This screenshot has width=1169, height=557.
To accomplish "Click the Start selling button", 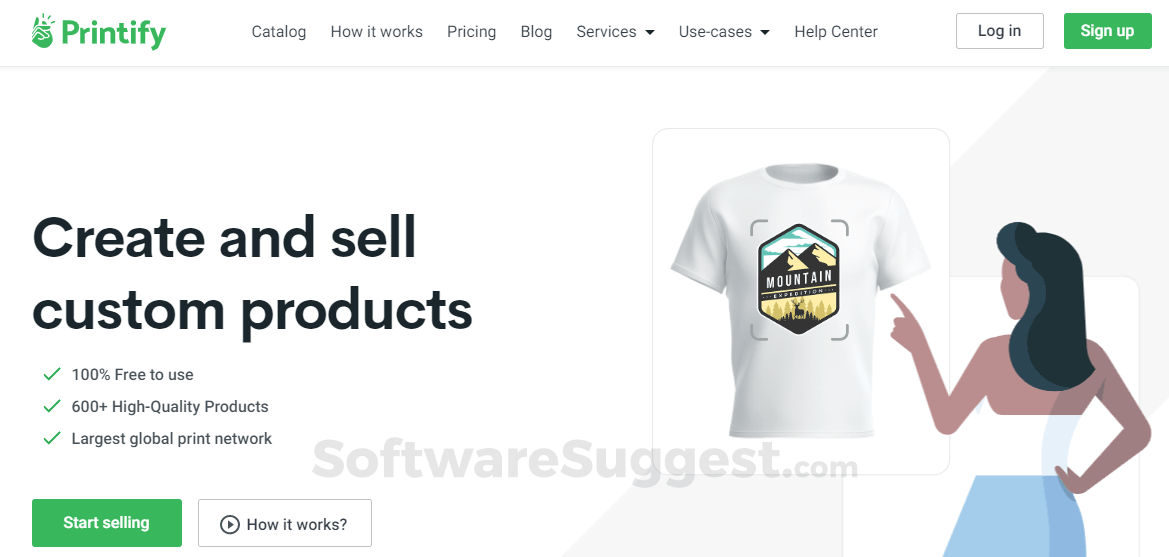I will point(107,523).
